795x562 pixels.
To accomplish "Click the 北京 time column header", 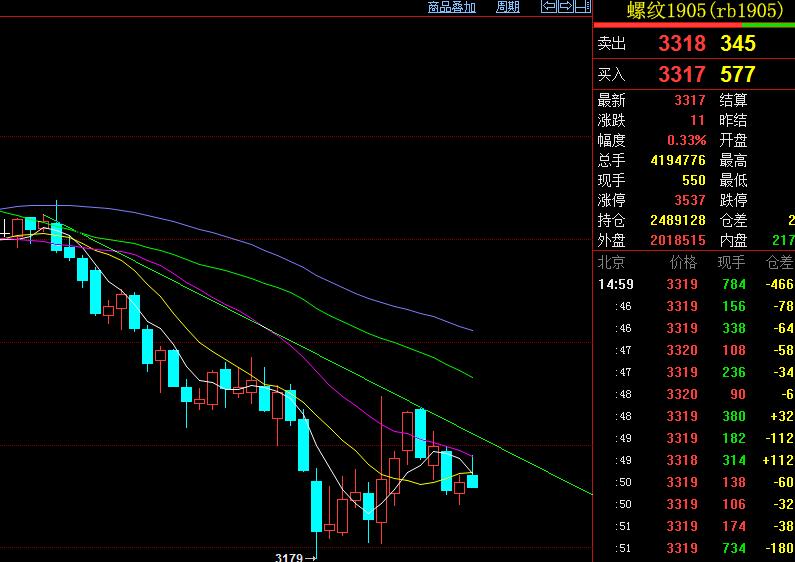I will 611,262.
